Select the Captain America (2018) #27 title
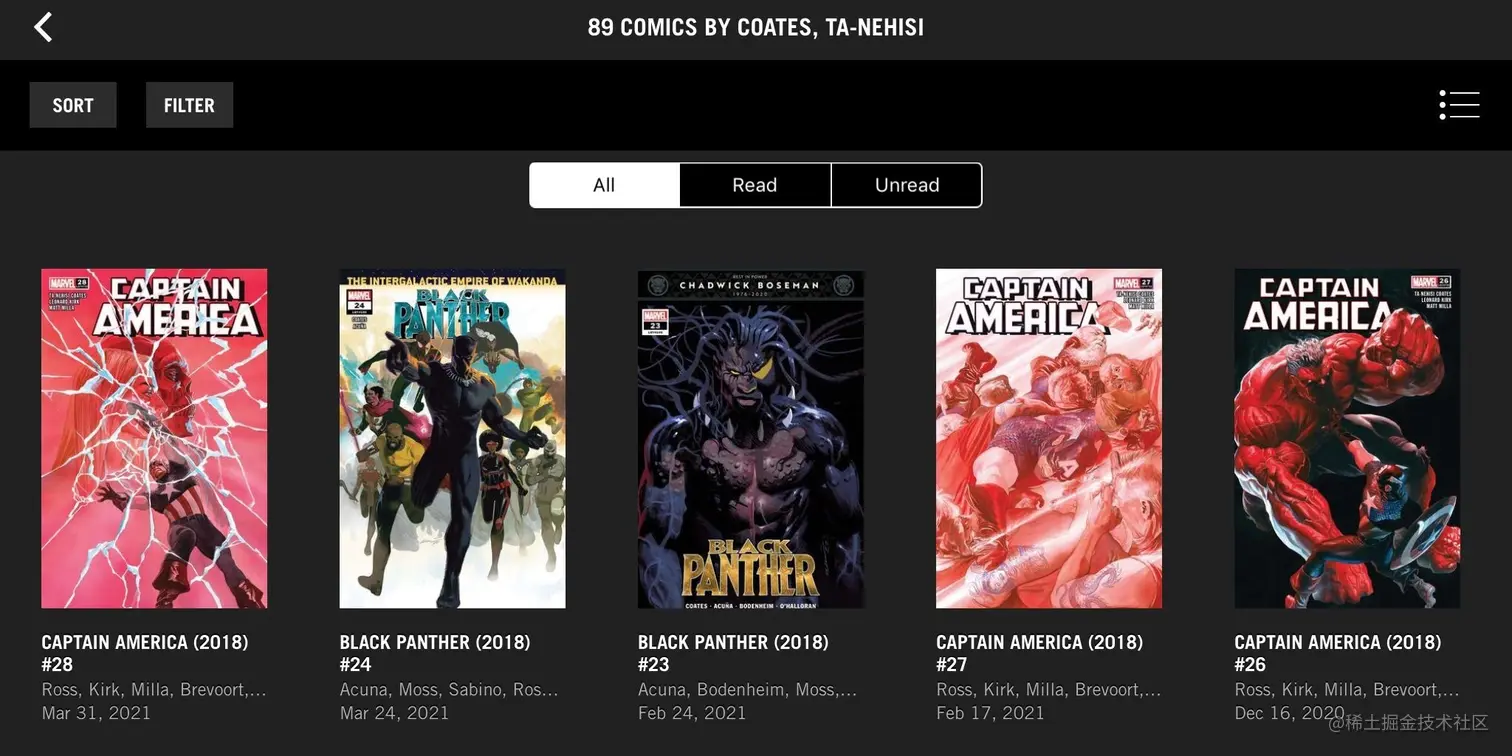This screenshot has height=756, width=1512. coord(1040,653)
